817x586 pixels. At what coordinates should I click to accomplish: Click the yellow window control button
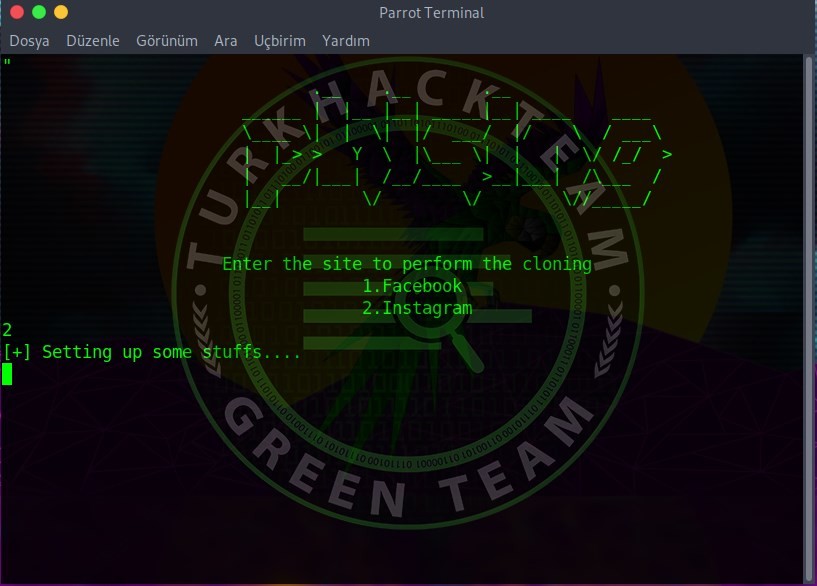point(61,12)
